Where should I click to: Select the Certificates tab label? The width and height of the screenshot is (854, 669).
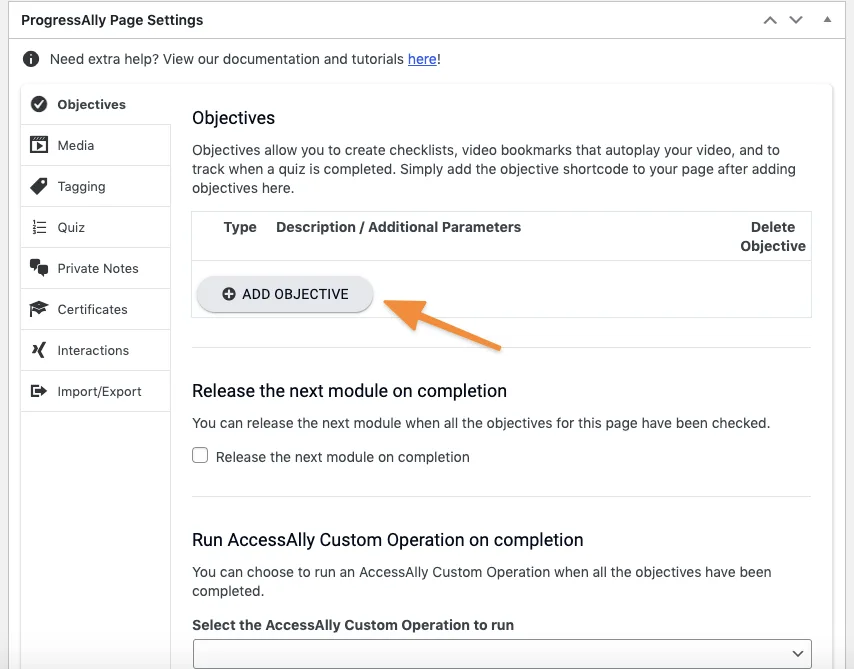[x=92, y=309]
